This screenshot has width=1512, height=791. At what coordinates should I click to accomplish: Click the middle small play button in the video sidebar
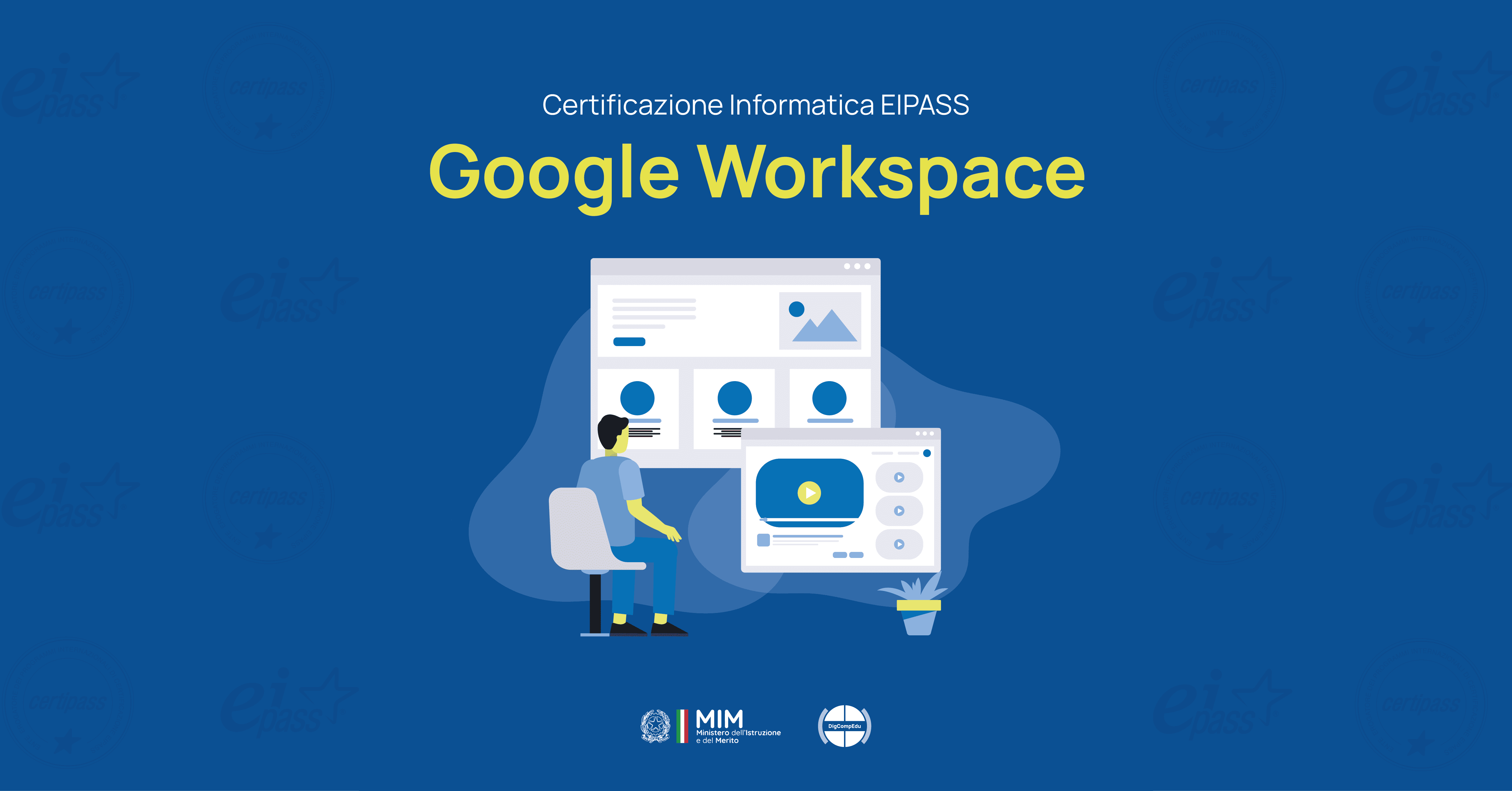pyautogui.click(x=899, y=511)
